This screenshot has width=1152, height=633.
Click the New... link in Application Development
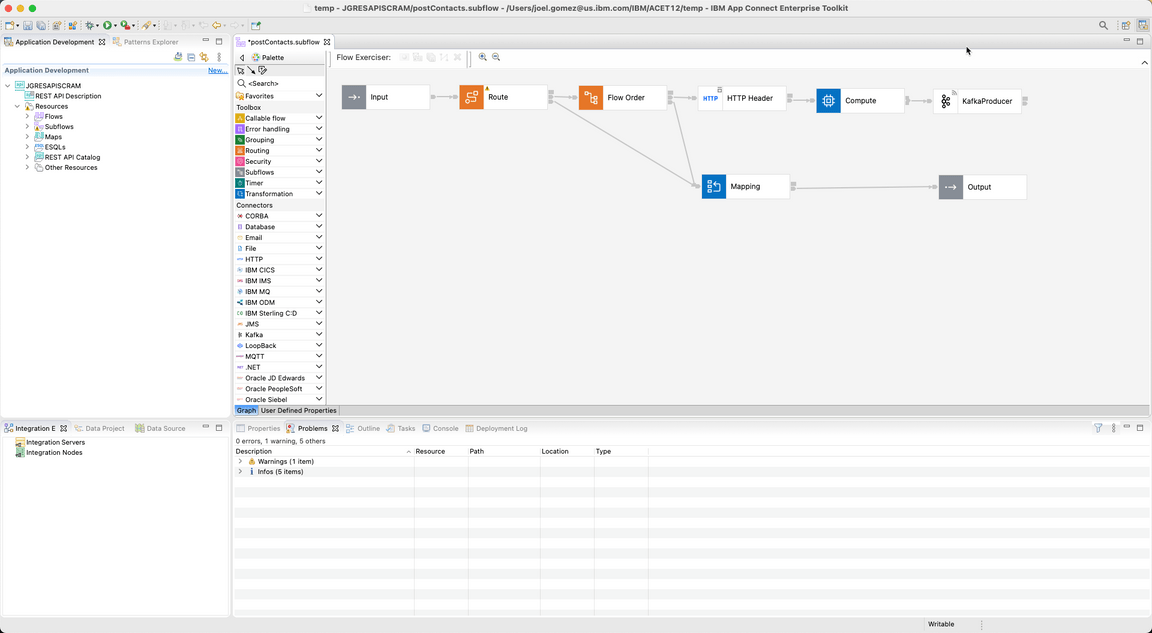pyautogui.click(x=216, y=69)
